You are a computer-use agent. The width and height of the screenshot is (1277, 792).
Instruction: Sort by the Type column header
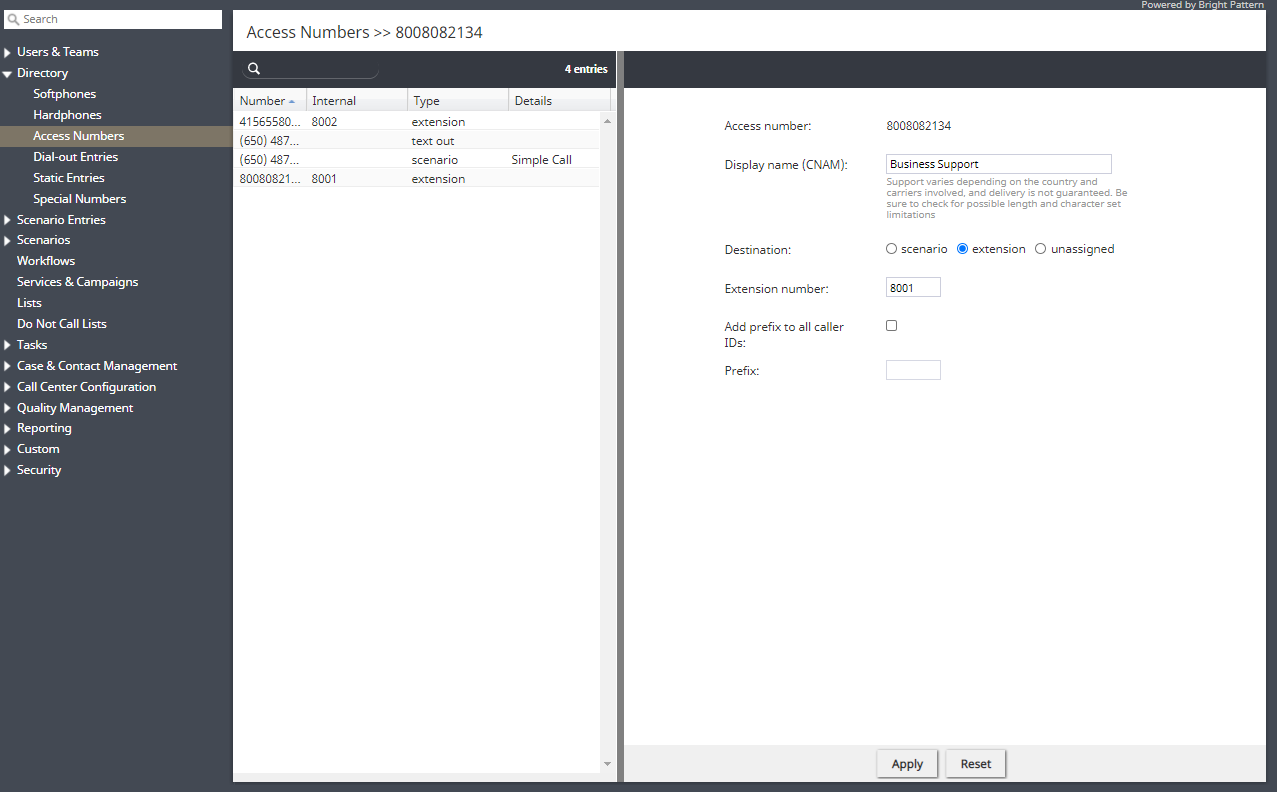tap(459, 101)
